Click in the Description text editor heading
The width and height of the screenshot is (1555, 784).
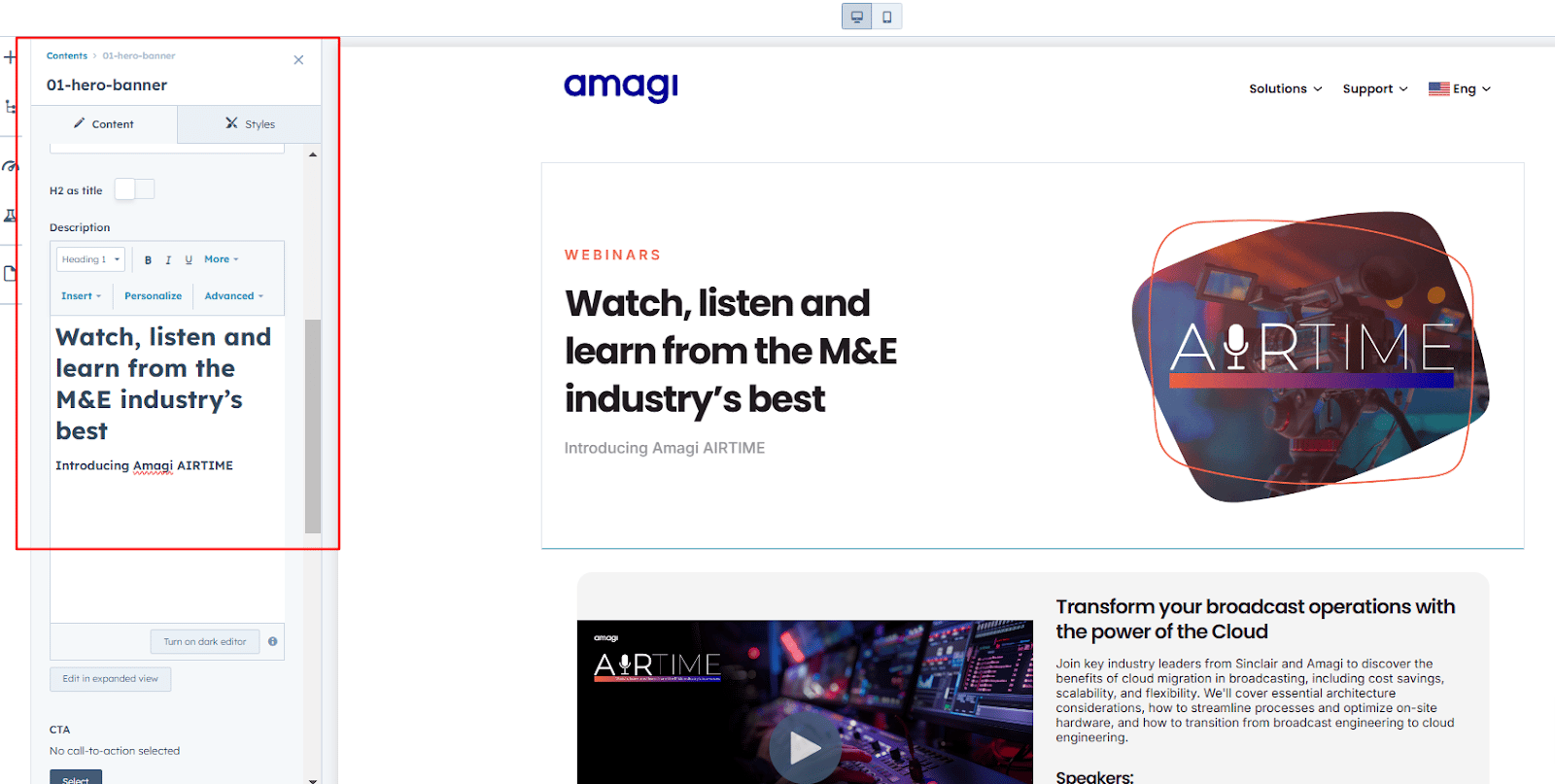(x=163, y=384)
